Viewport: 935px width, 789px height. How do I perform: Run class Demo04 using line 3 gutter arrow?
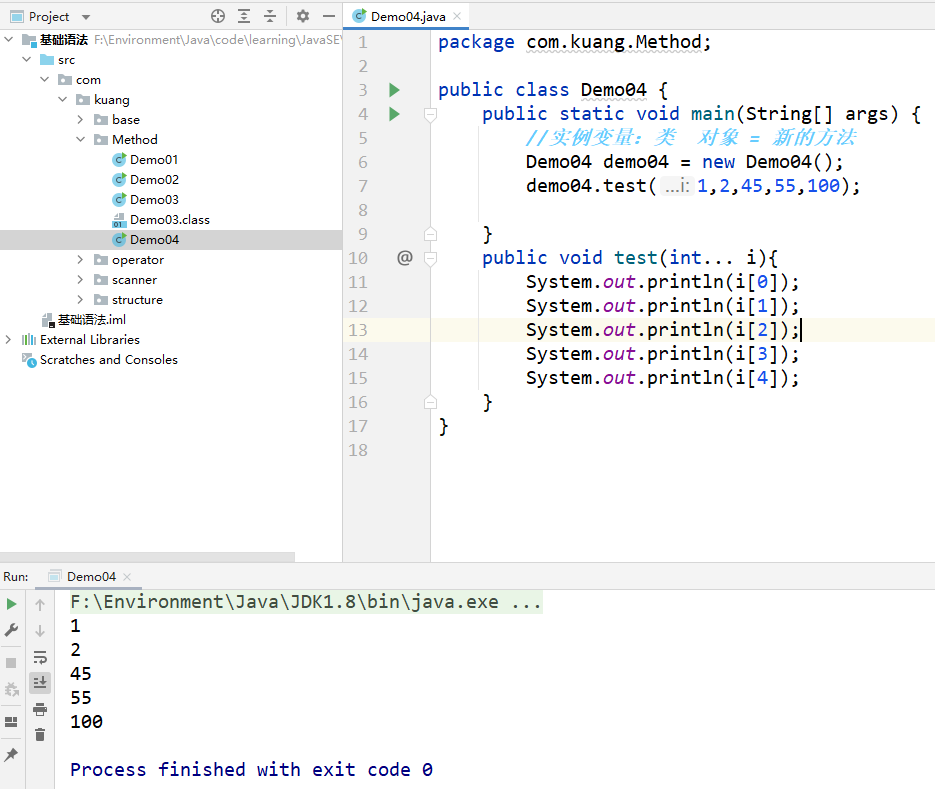tap(394, 90)
